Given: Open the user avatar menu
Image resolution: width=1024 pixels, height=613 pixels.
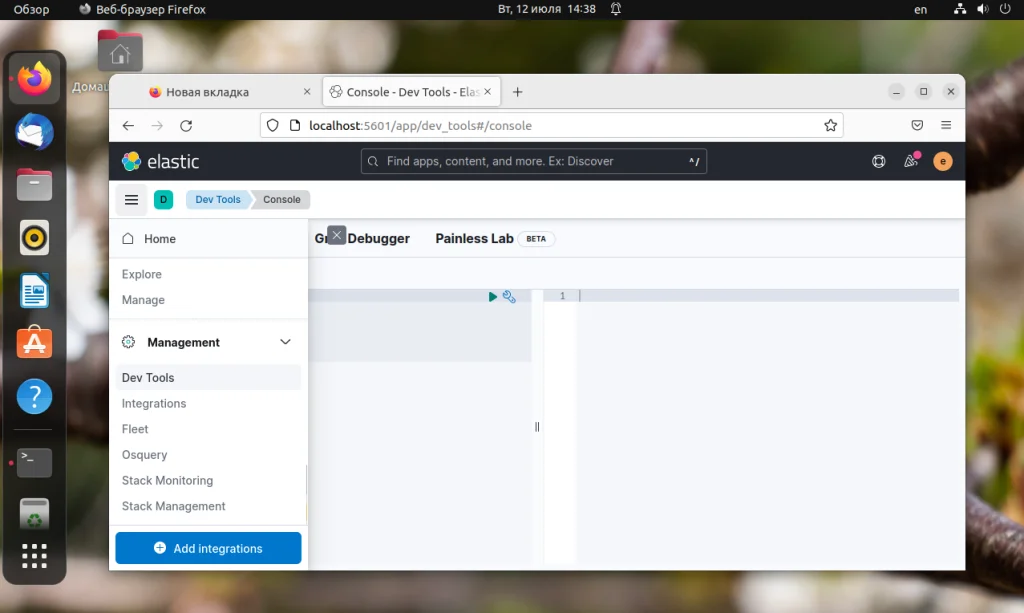Looking at the screenshot, I should click(942, 161).
